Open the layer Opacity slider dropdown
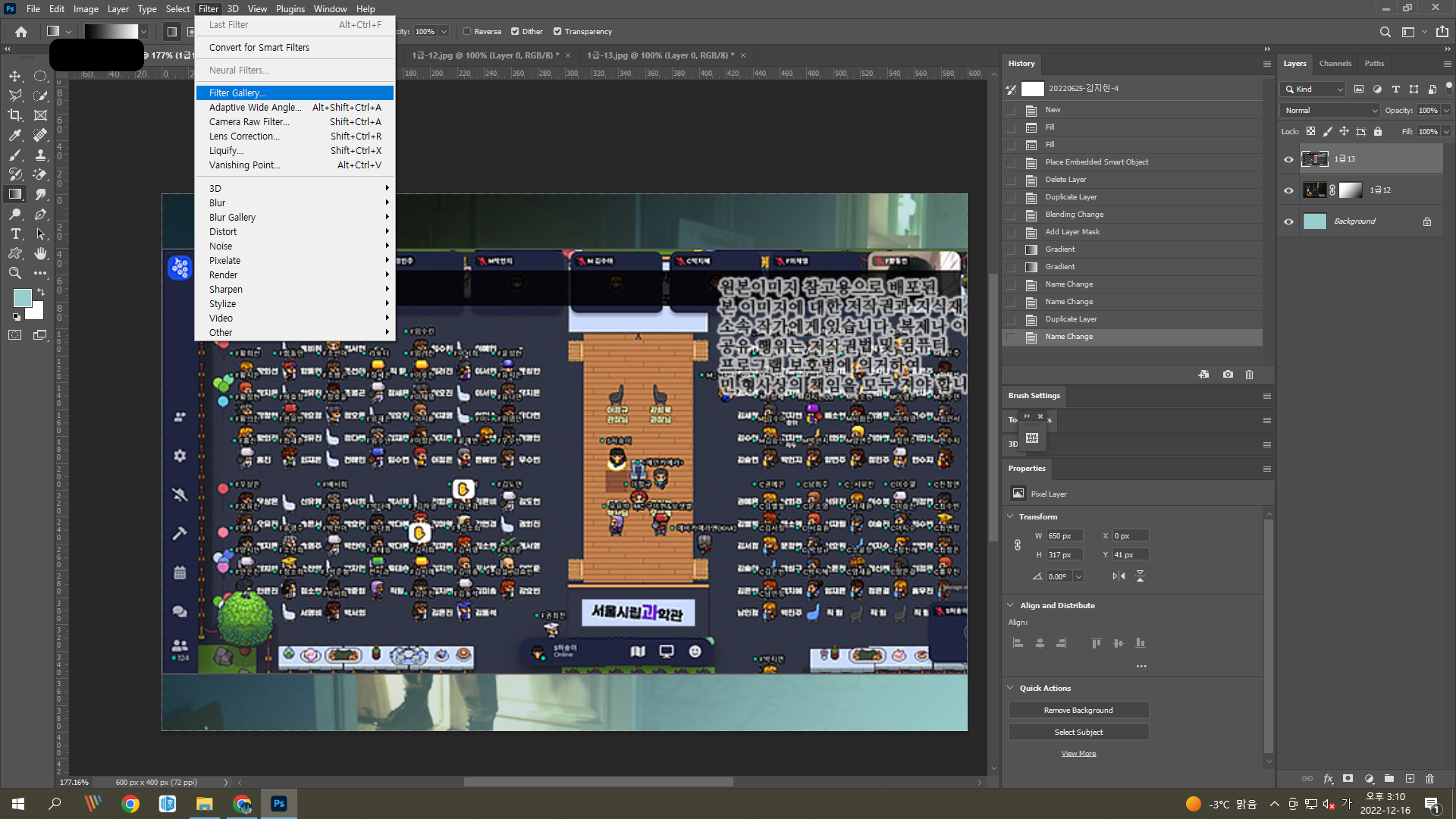The image size is (1456, 819). click(1447, 111)
